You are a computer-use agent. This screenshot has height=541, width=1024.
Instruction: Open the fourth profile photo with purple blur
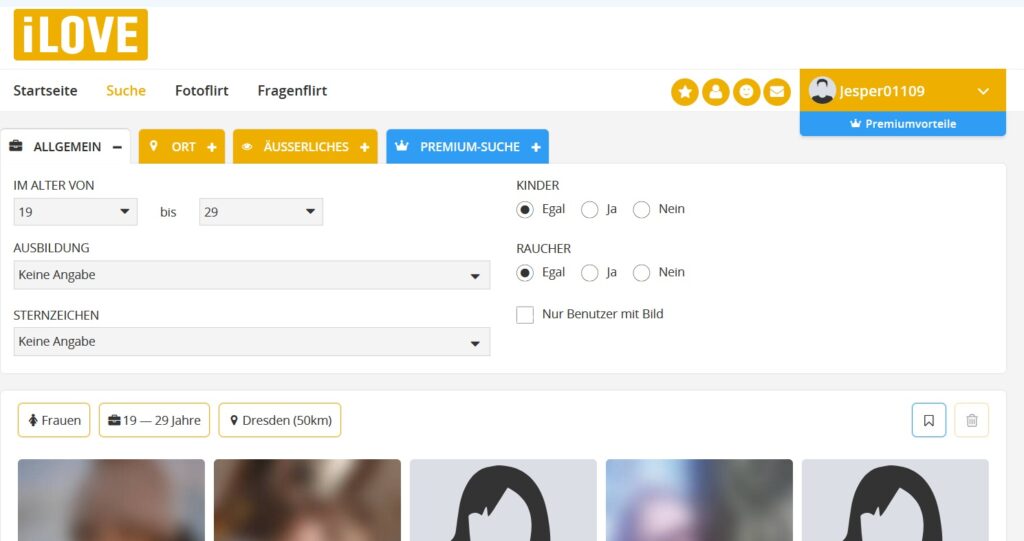click(x=699, y=500)
